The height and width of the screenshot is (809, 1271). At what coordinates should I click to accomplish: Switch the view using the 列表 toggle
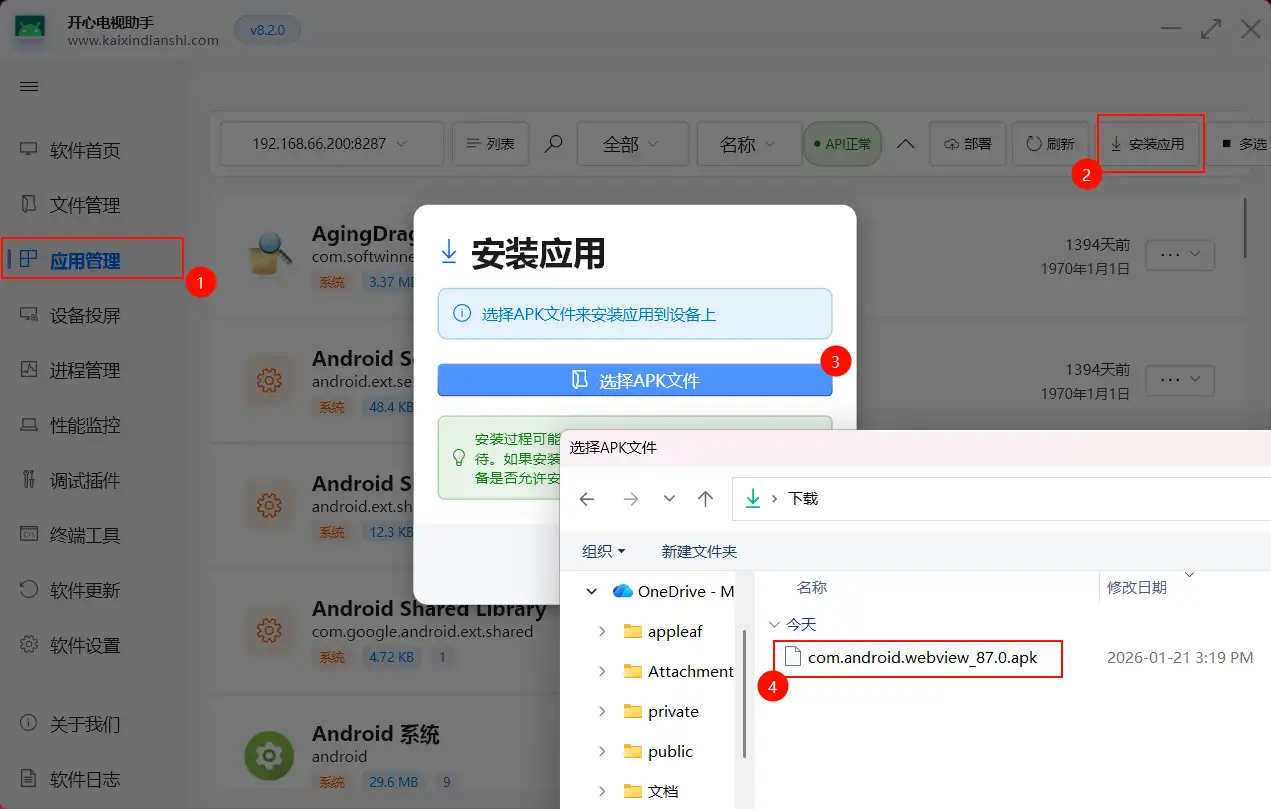point(490,143)
